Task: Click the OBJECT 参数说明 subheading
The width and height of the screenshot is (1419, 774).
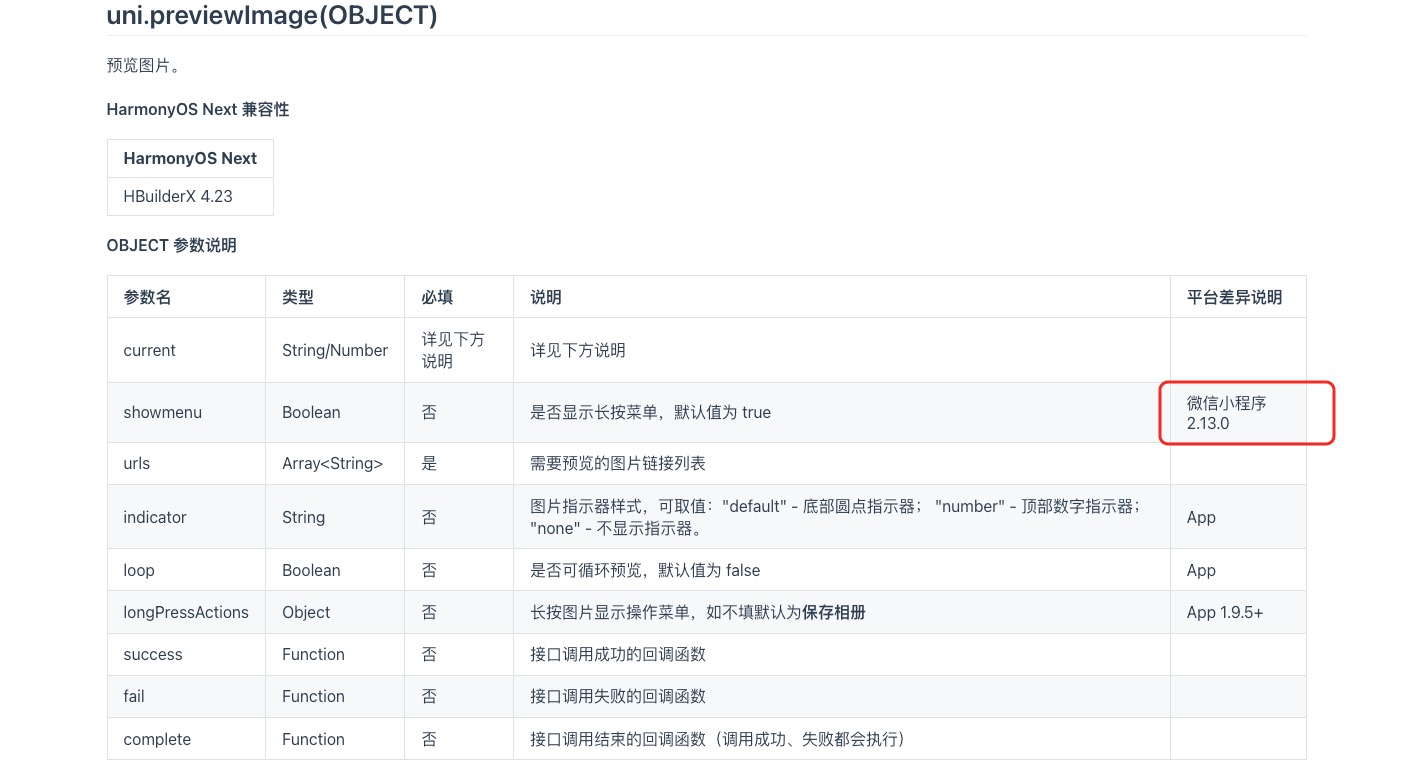Action: (171, 245)
